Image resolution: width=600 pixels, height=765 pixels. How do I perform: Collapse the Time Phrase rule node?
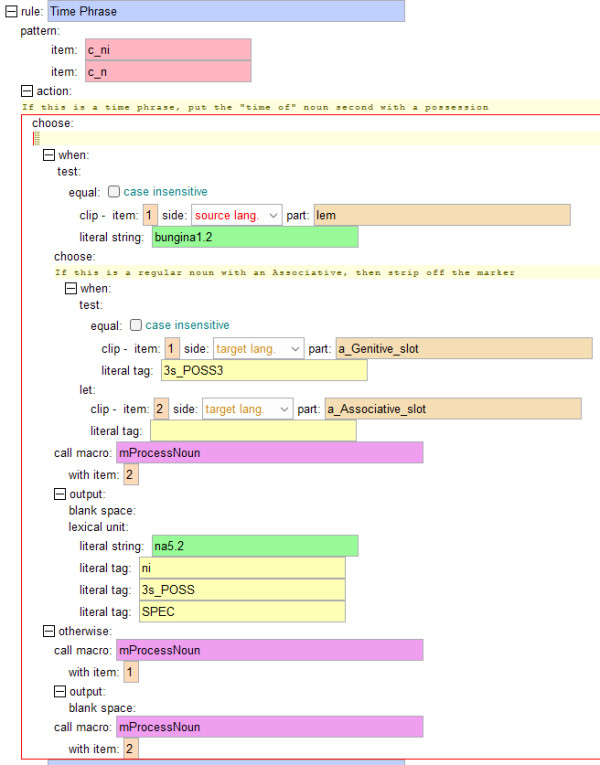(11, 11)
